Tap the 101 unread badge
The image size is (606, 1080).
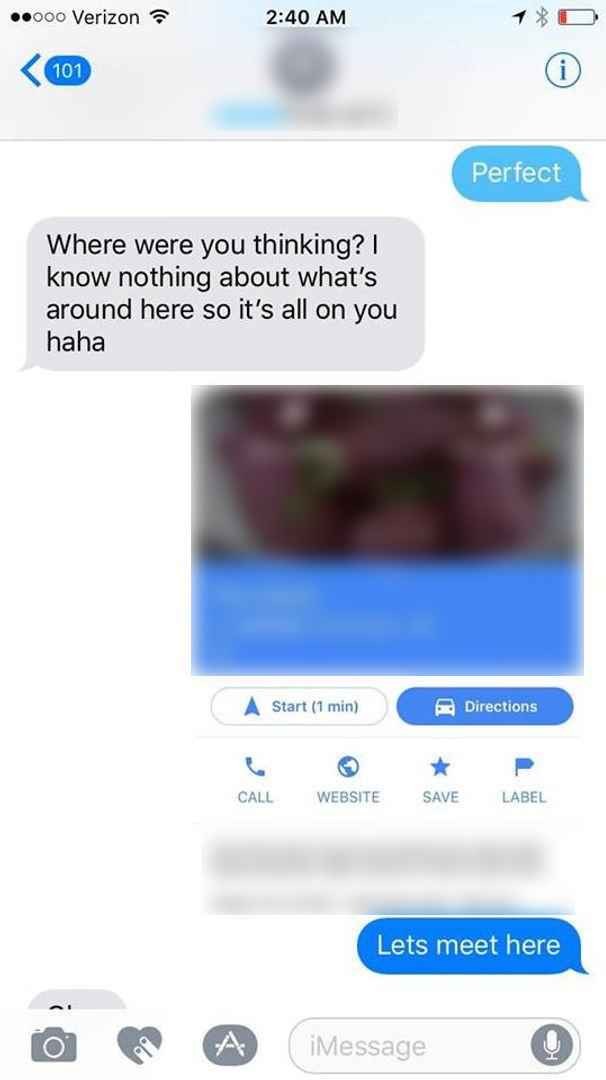67,70
